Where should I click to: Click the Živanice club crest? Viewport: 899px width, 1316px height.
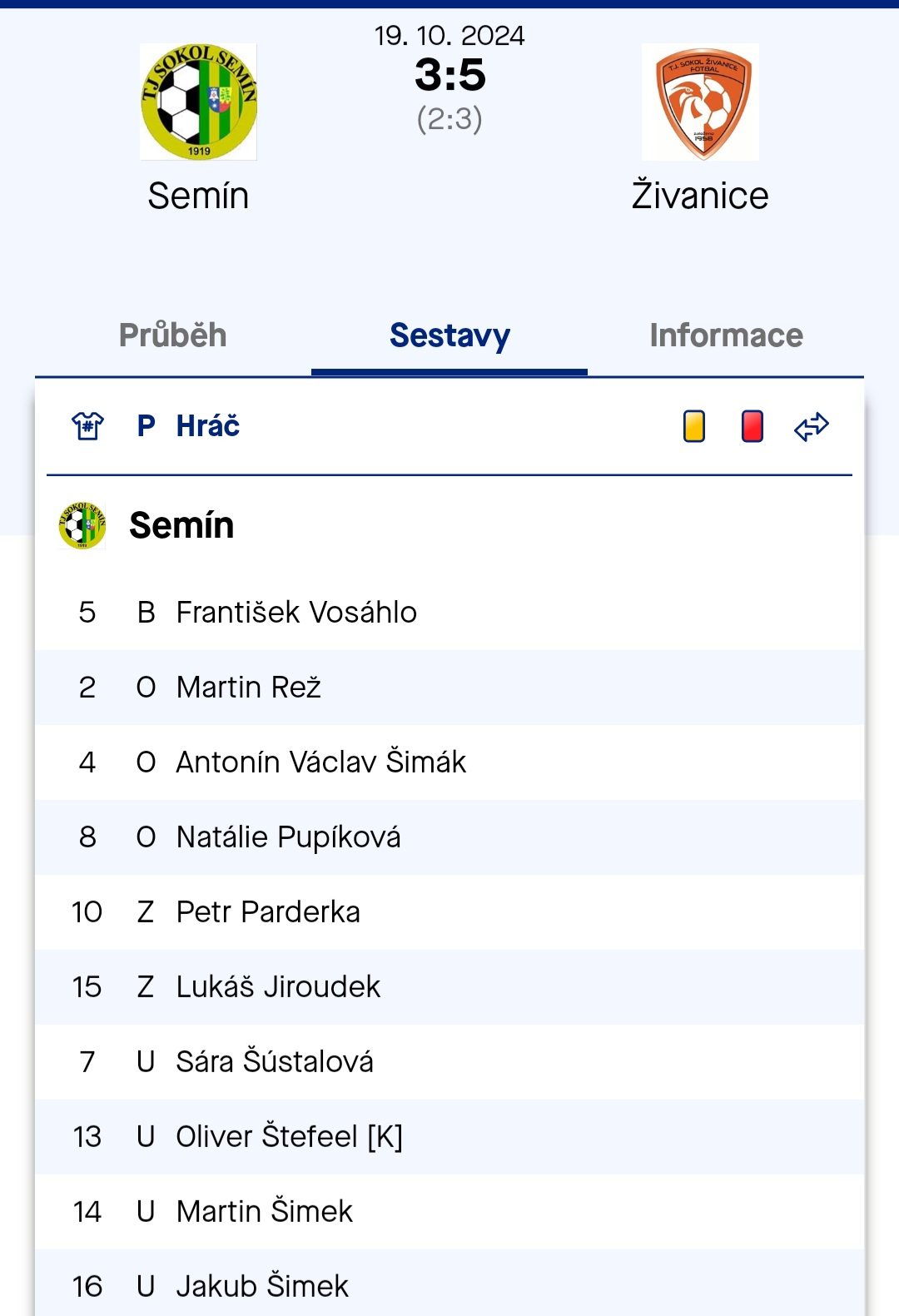tap(700, 102)
